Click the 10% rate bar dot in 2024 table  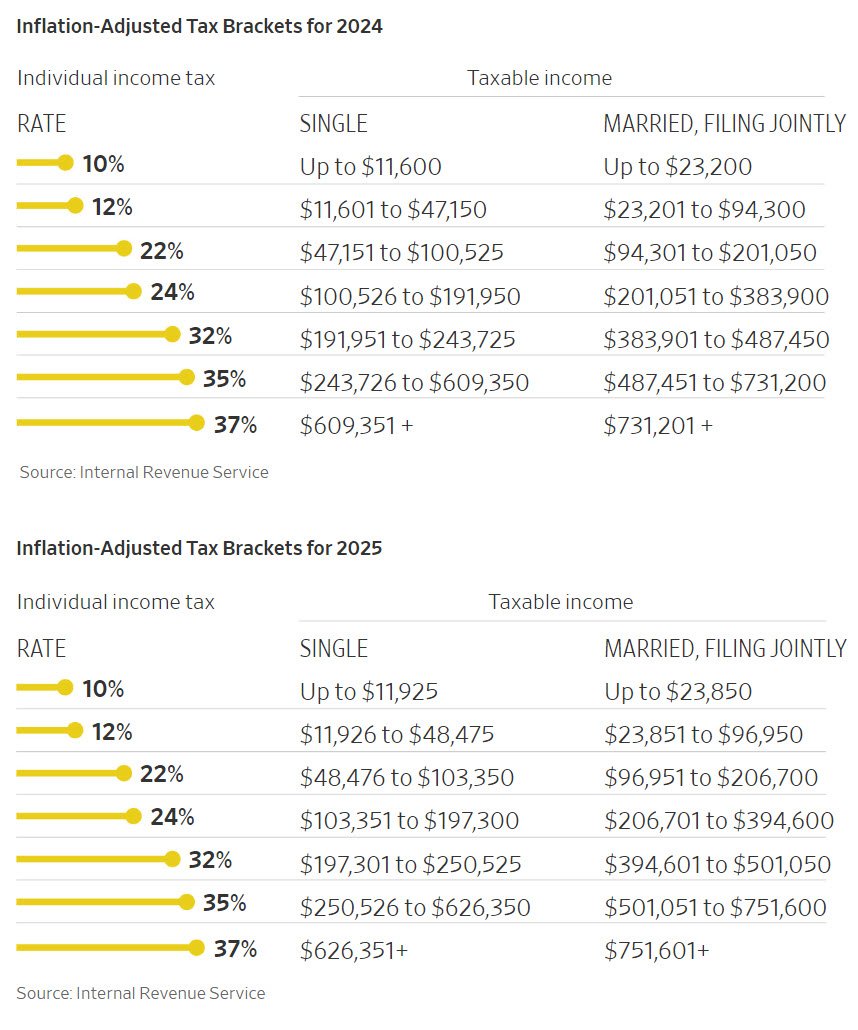click(x=66, y=163)
